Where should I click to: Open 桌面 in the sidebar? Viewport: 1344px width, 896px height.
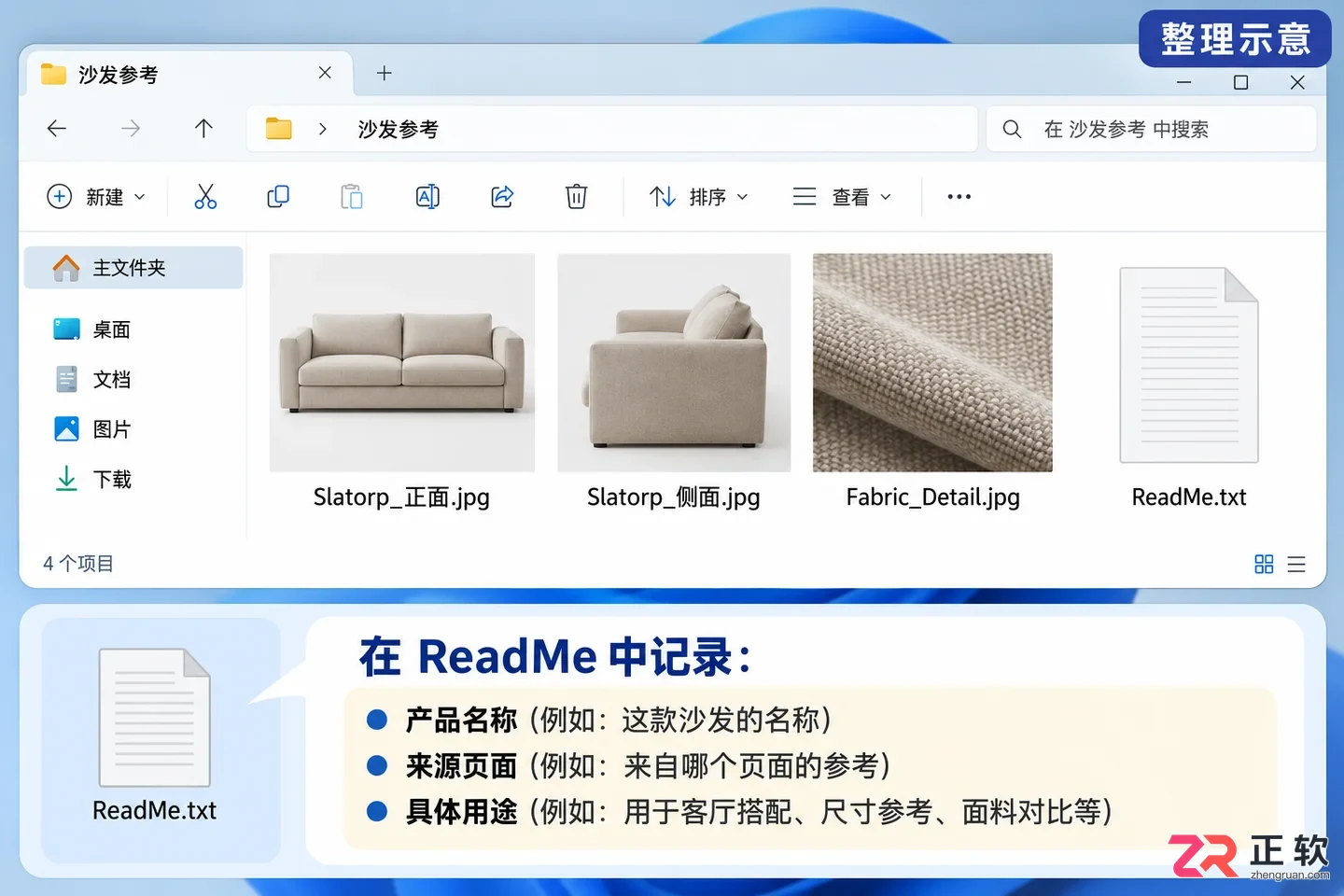pos(92,329)
